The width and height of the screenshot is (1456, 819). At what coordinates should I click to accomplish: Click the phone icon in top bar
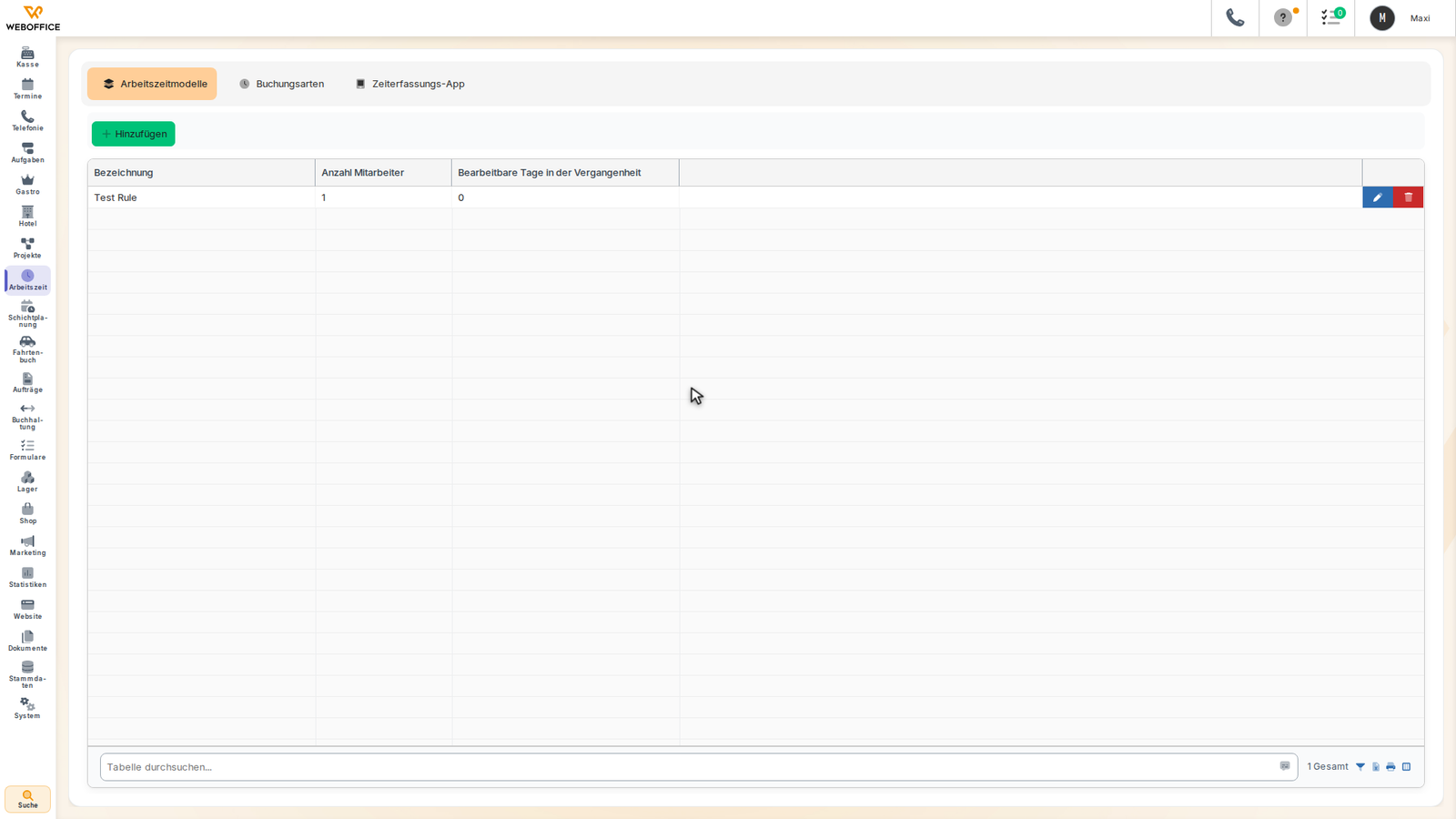[x=1235, y=17]
